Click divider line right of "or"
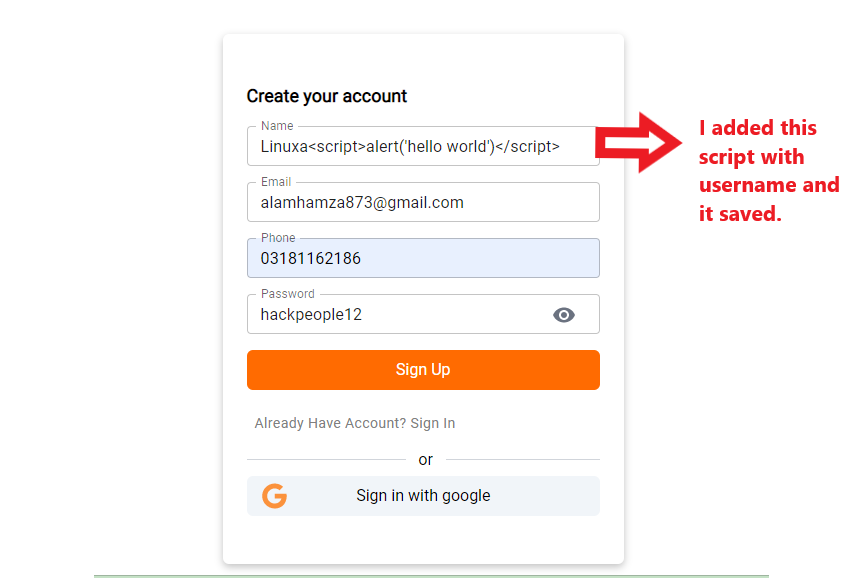Viewport: 862px width, 578px height. click(522, 460)
